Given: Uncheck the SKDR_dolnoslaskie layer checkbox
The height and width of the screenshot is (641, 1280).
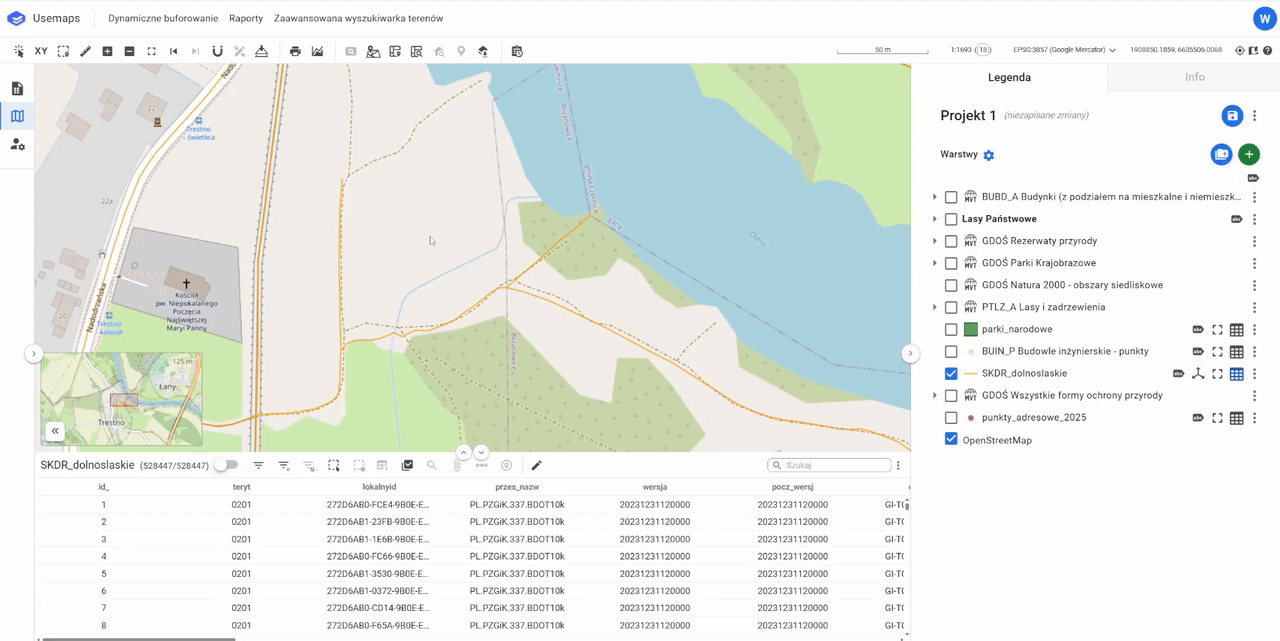Looking at the screenshot, I should [x=951, y=374].
